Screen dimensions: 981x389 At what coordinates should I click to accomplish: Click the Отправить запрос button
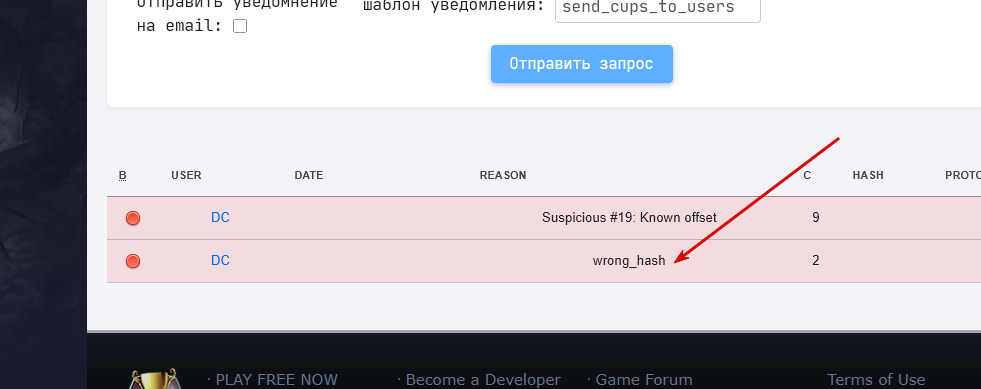tap(582, 64)
